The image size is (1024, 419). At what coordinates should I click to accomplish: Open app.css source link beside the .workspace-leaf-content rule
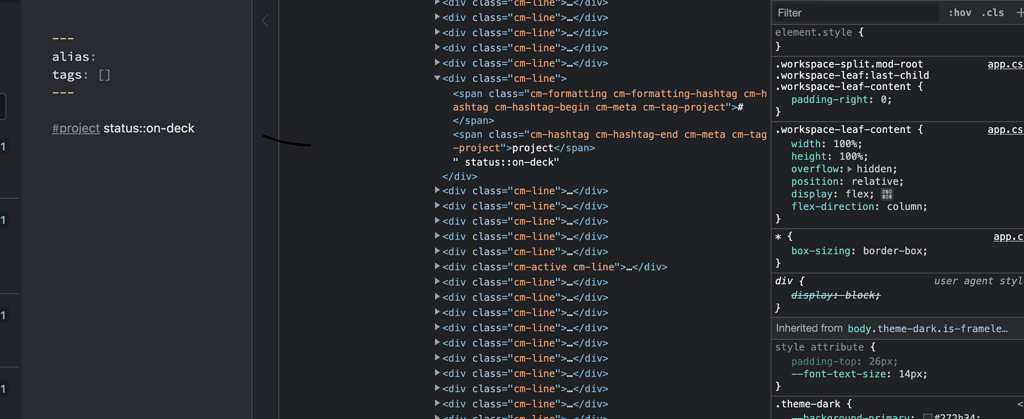coord(1005,130)
